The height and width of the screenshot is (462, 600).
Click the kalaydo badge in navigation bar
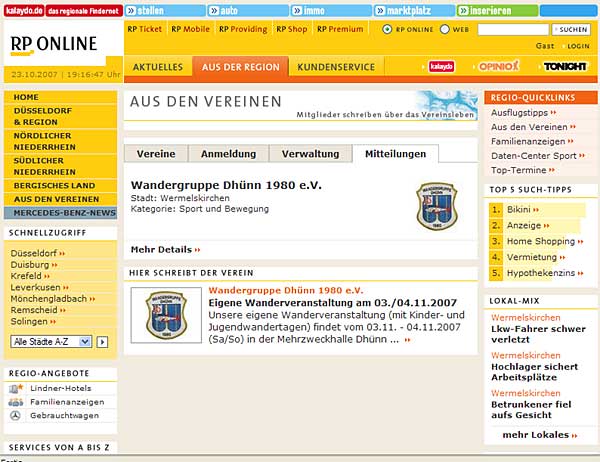pyautogui.click(x=442, y=67)
